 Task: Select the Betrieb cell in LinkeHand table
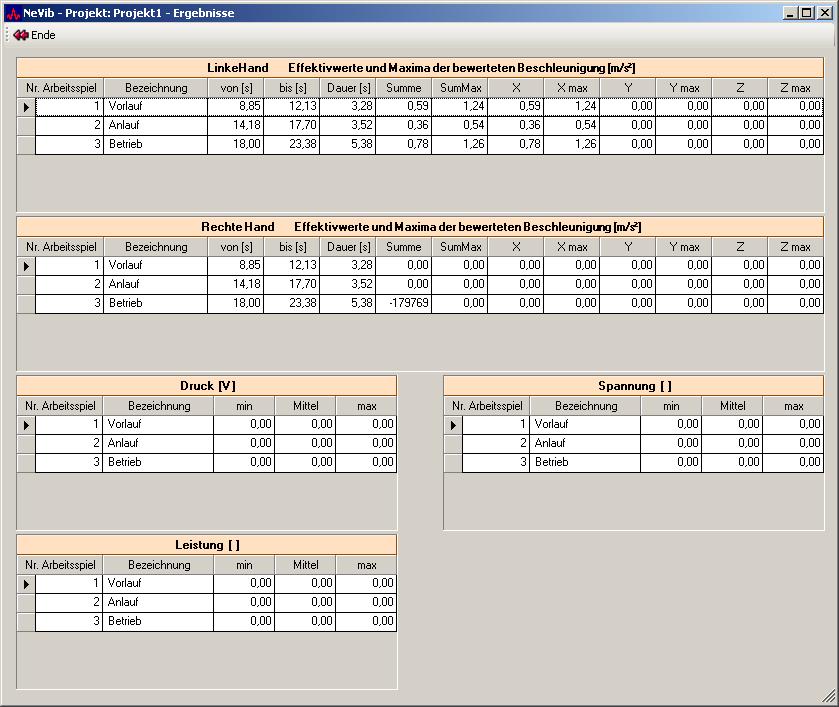[x=155, y=144]
